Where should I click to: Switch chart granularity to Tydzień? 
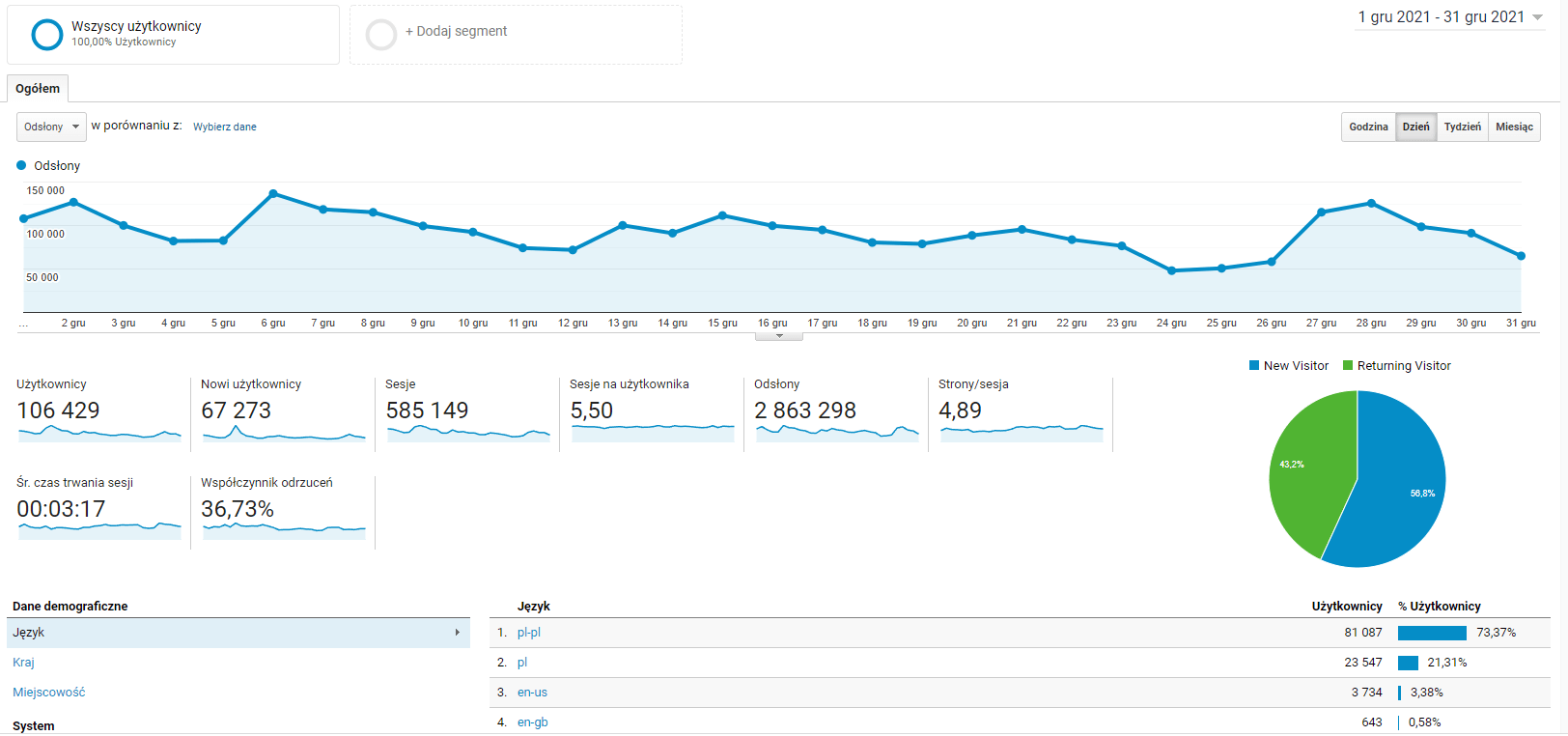[1462, 127]
